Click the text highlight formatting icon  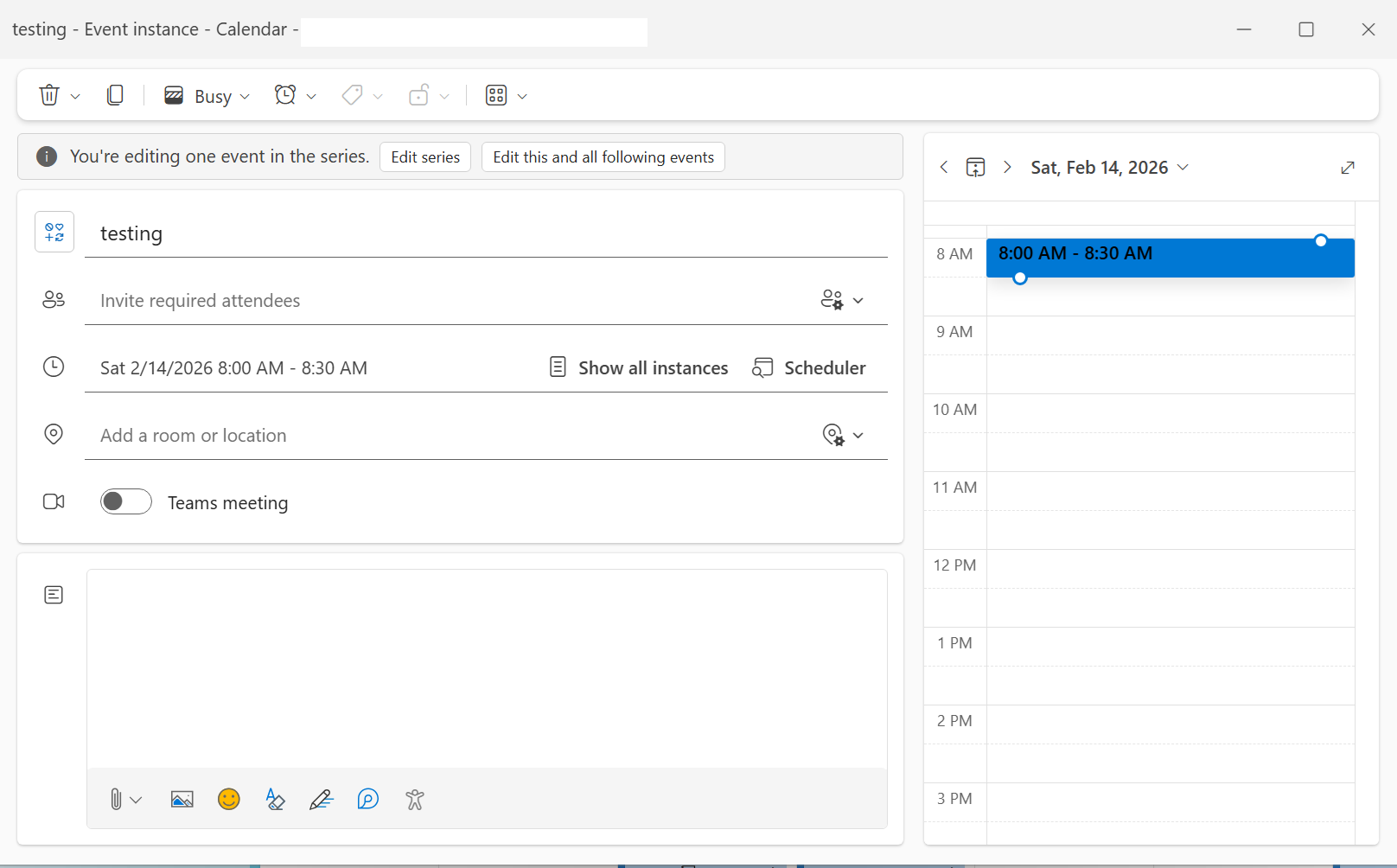click(275, 800)
